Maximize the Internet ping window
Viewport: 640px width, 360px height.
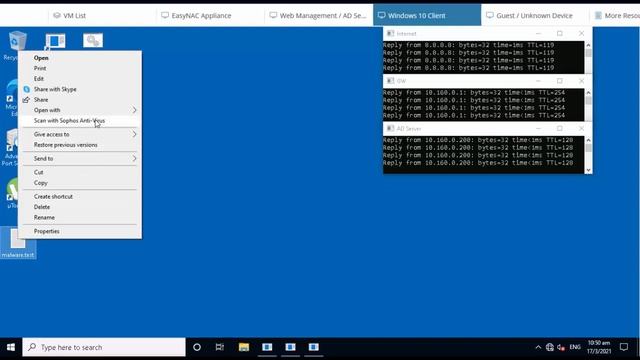(x=560, y=33)
